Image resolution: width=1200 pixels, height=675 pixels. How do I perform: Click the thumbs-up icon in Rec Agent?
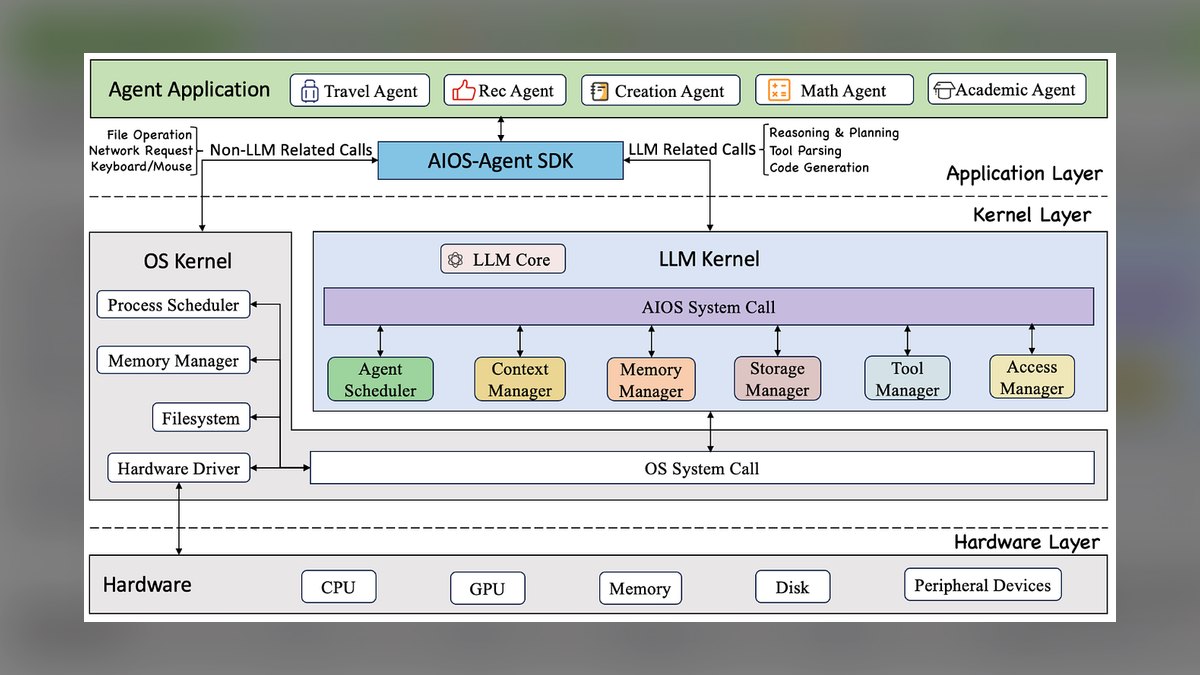463,90
